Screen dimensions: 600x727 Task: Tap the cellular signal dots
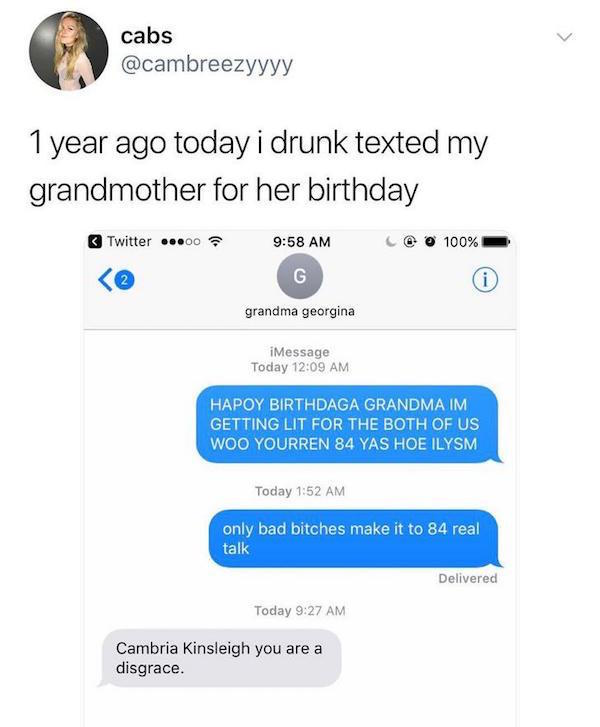point(181,242)
